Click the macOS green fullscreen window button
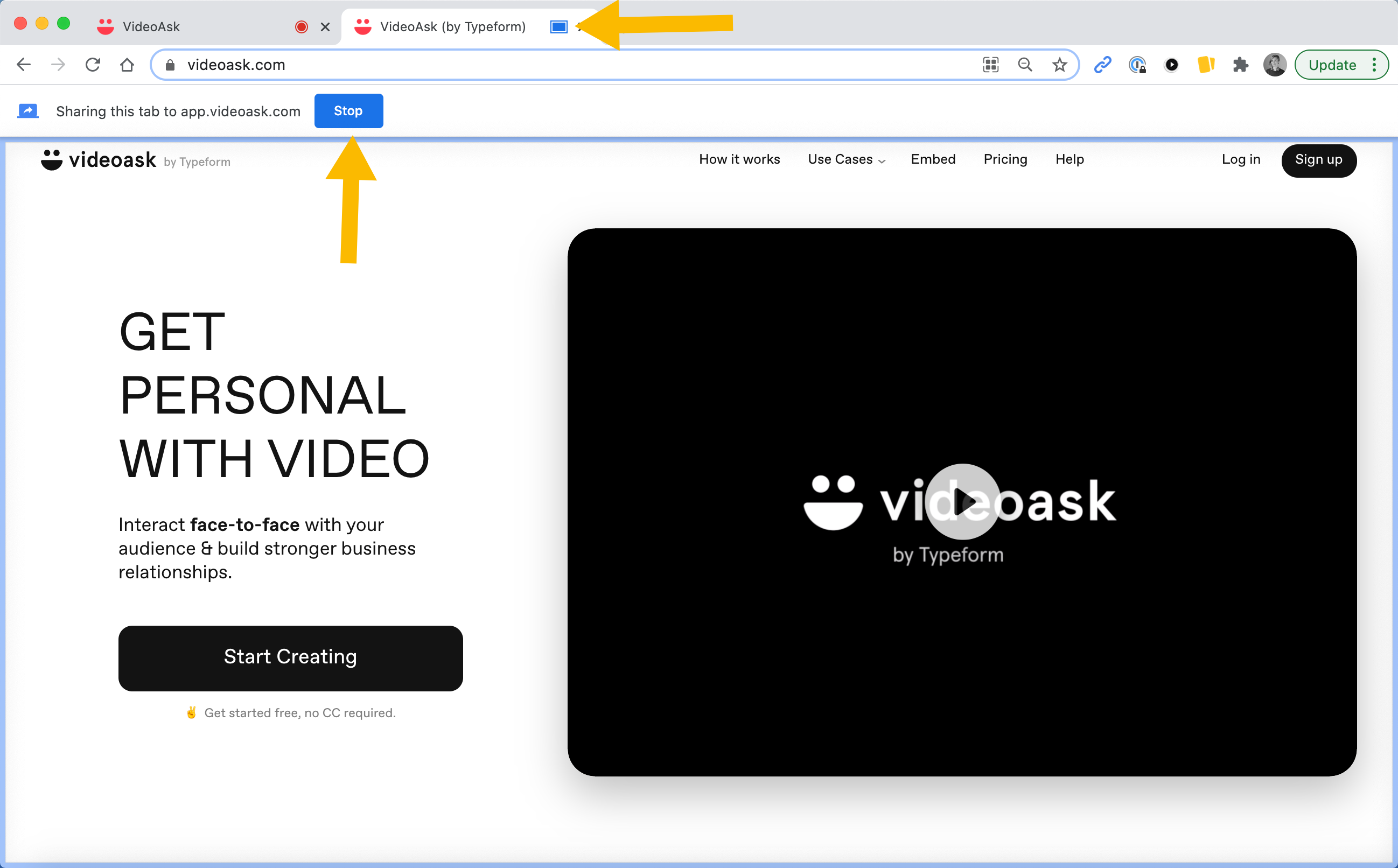Image resolution: width=1398 pixels, height=868 pixels. [64, 24]
